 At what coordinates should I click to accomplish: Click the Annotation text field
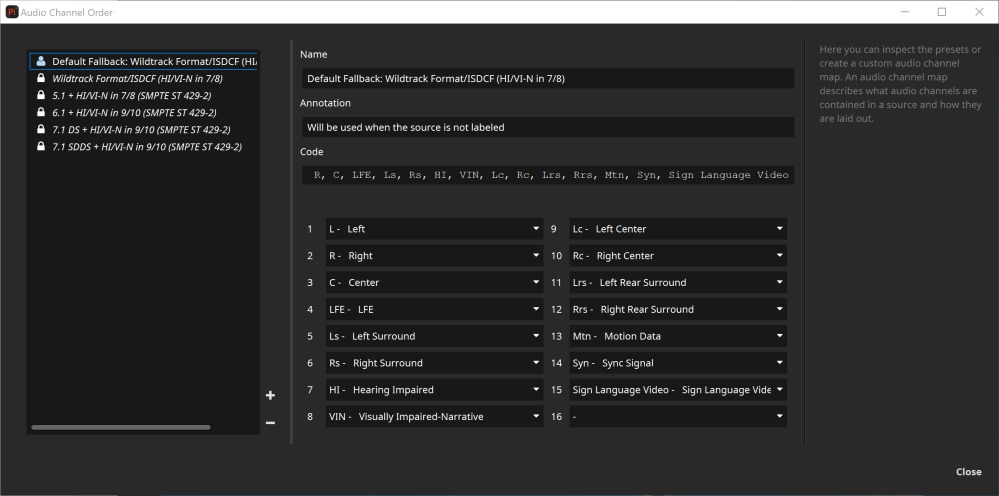547,127
